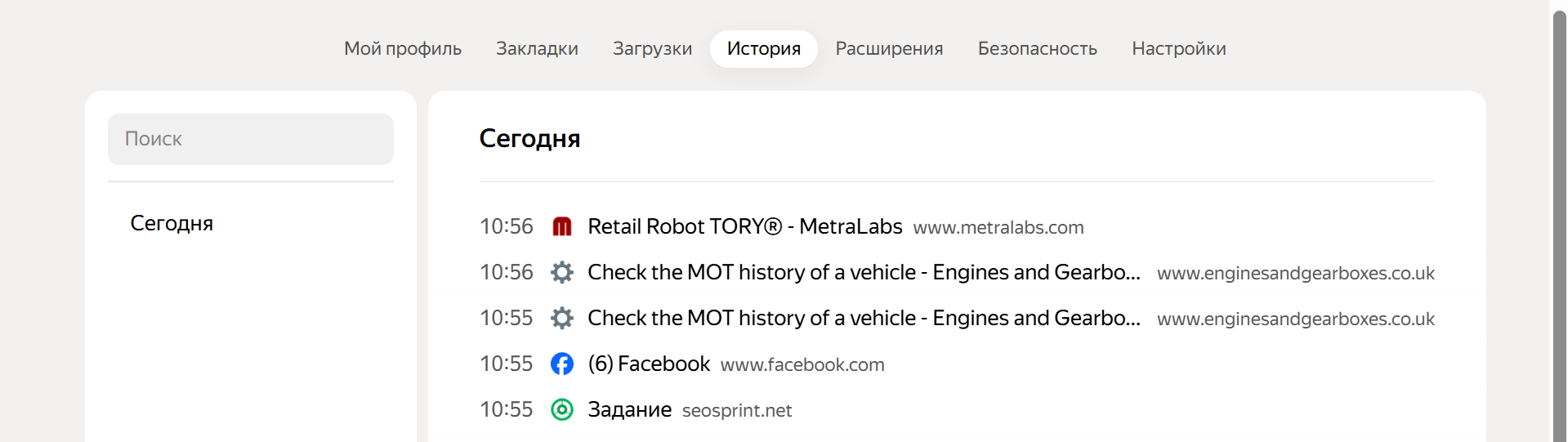The height and width of the screenshot is (442, 1568).
Task: Click the green seosprint favicon
Action: [x=562, y=409]
